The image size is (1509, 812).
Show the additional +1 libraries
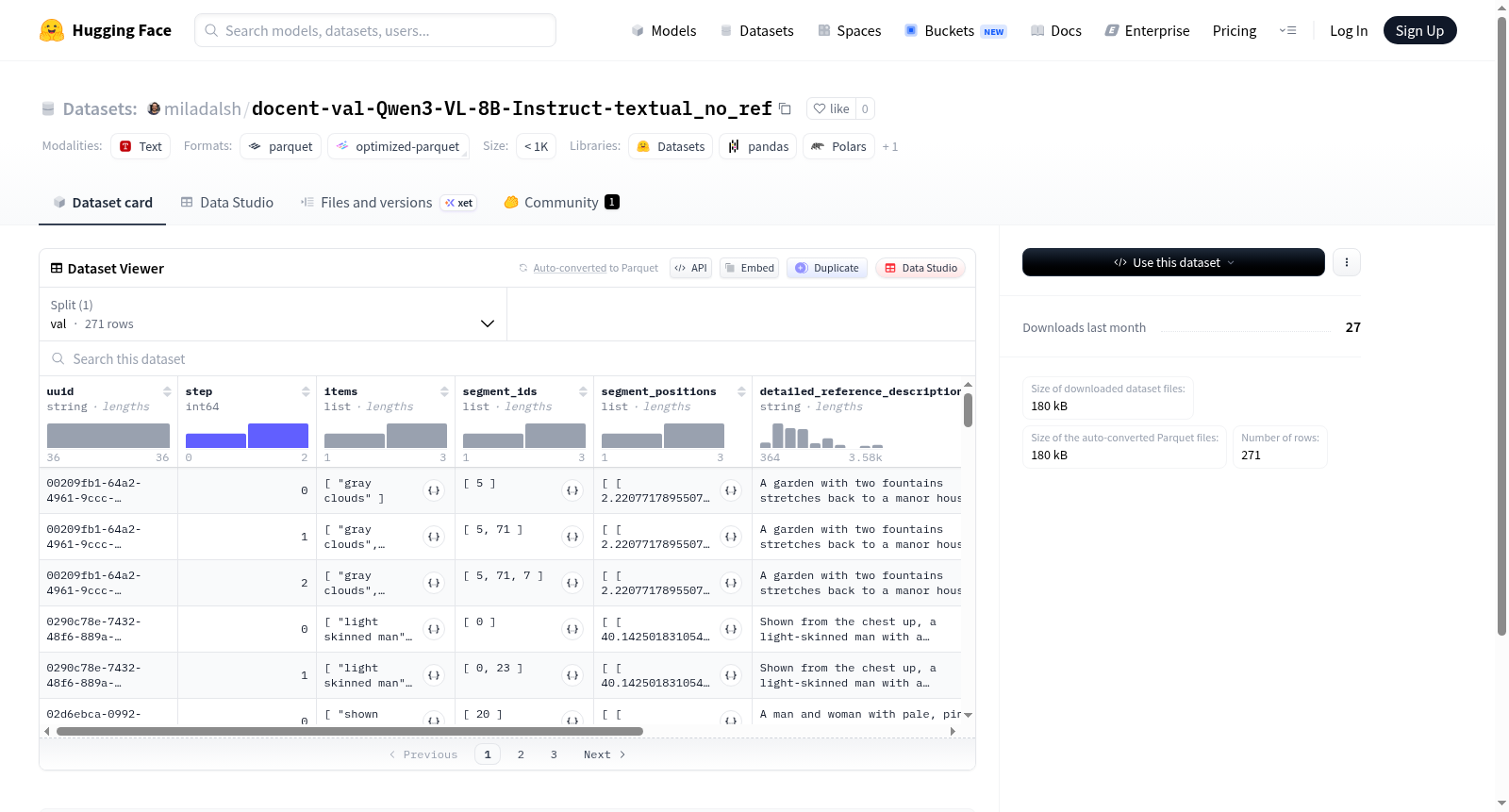[x=890, y=146]
